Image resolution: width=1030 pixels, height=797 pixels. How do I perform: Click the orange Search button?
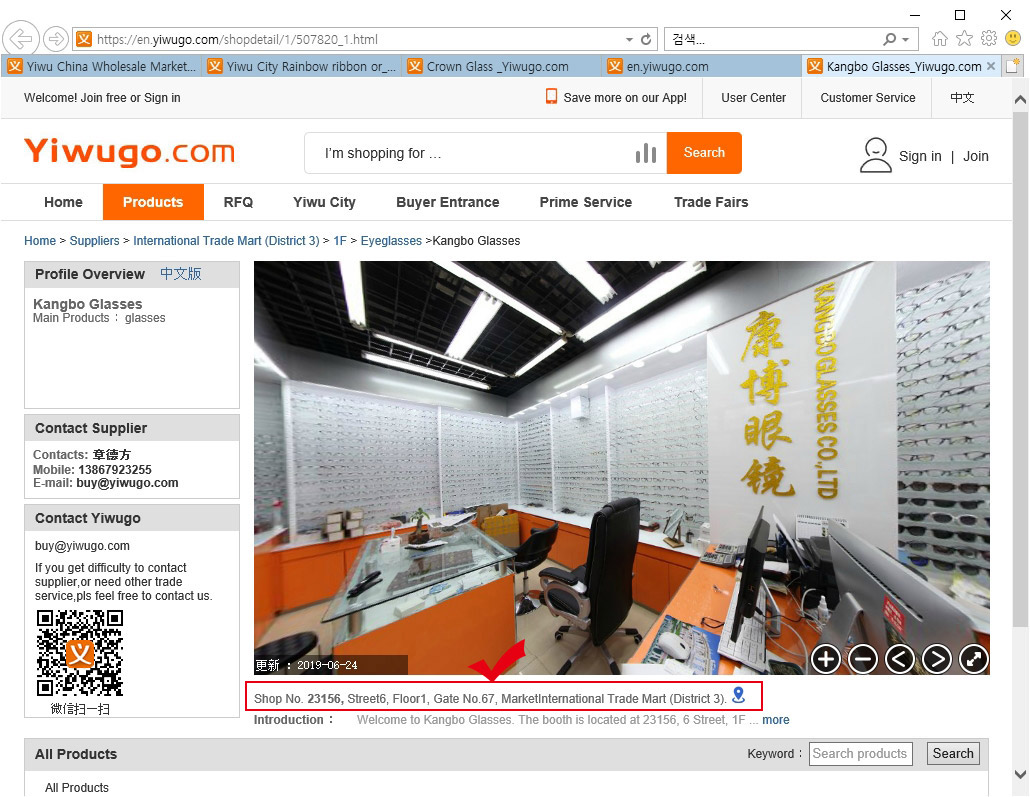point(704,152)
